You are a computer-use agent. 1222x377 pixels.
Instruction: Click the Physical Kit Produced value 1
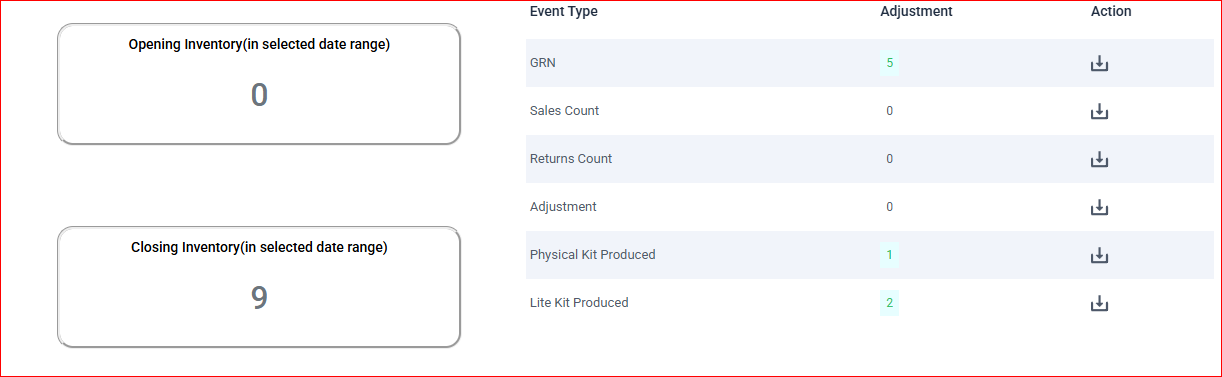click(889, 255)
